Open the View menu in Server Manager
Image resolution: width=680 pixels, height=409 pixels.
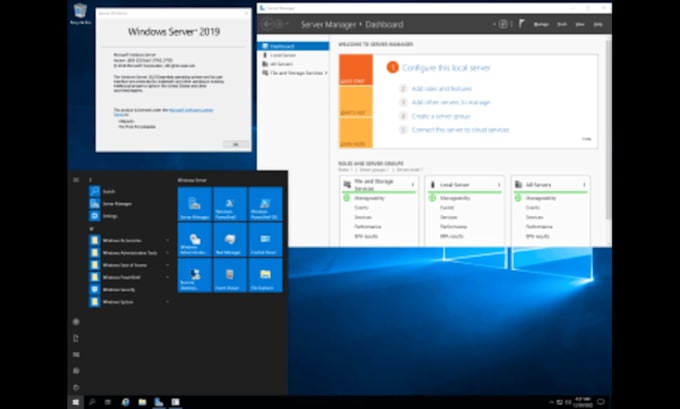(x=580, y=24)
